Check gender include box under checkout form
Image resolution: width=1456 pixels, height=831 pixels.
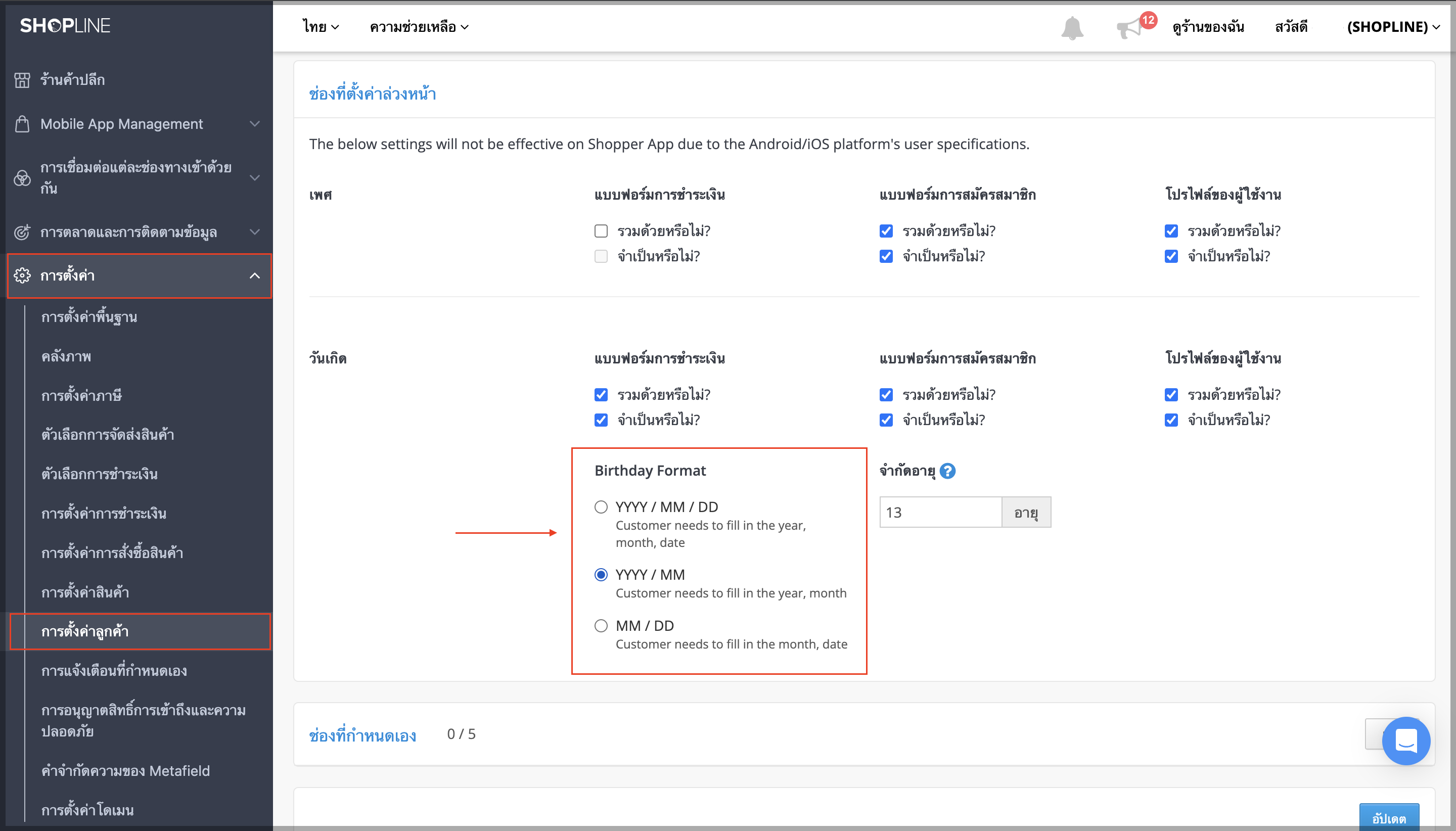[x=601, y=231]
